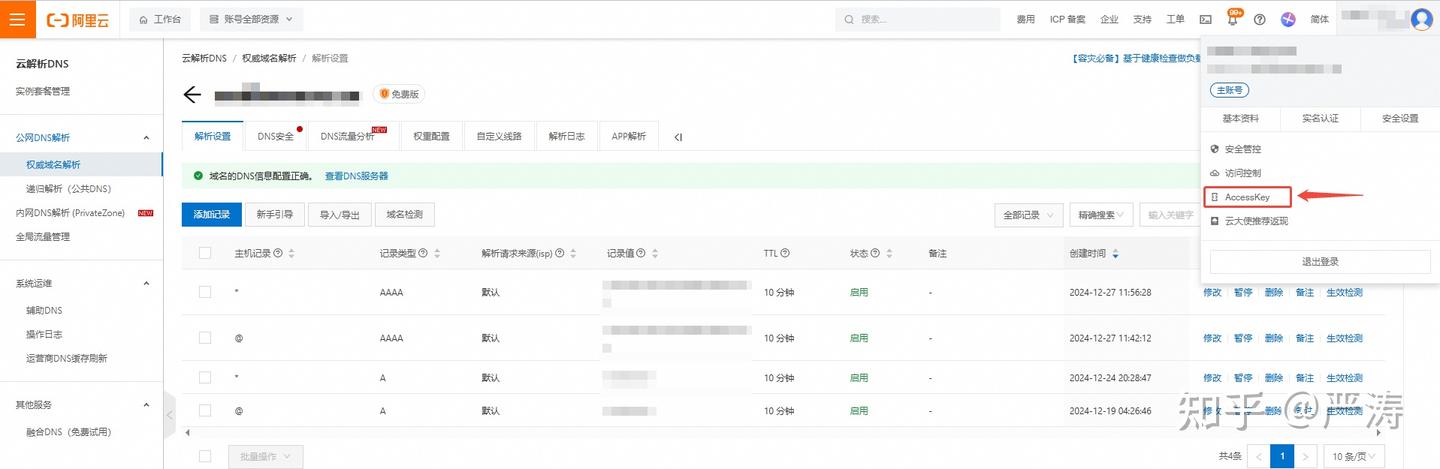The width and height of the screenshot is (1440, 469).
Task: Switch to the DNS安全 tab
Action: 275,136
